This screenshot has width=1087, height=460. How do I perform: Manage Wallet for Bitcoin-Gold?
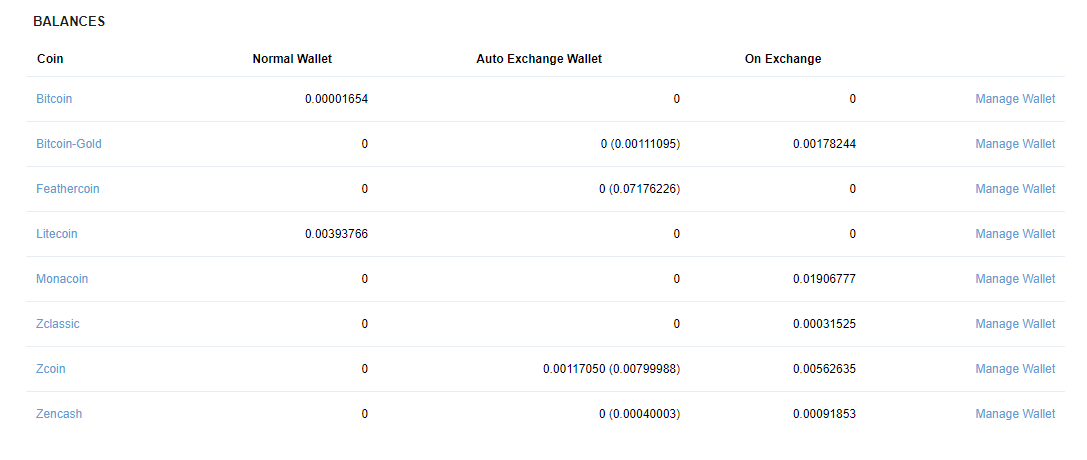coord(1015,144)
